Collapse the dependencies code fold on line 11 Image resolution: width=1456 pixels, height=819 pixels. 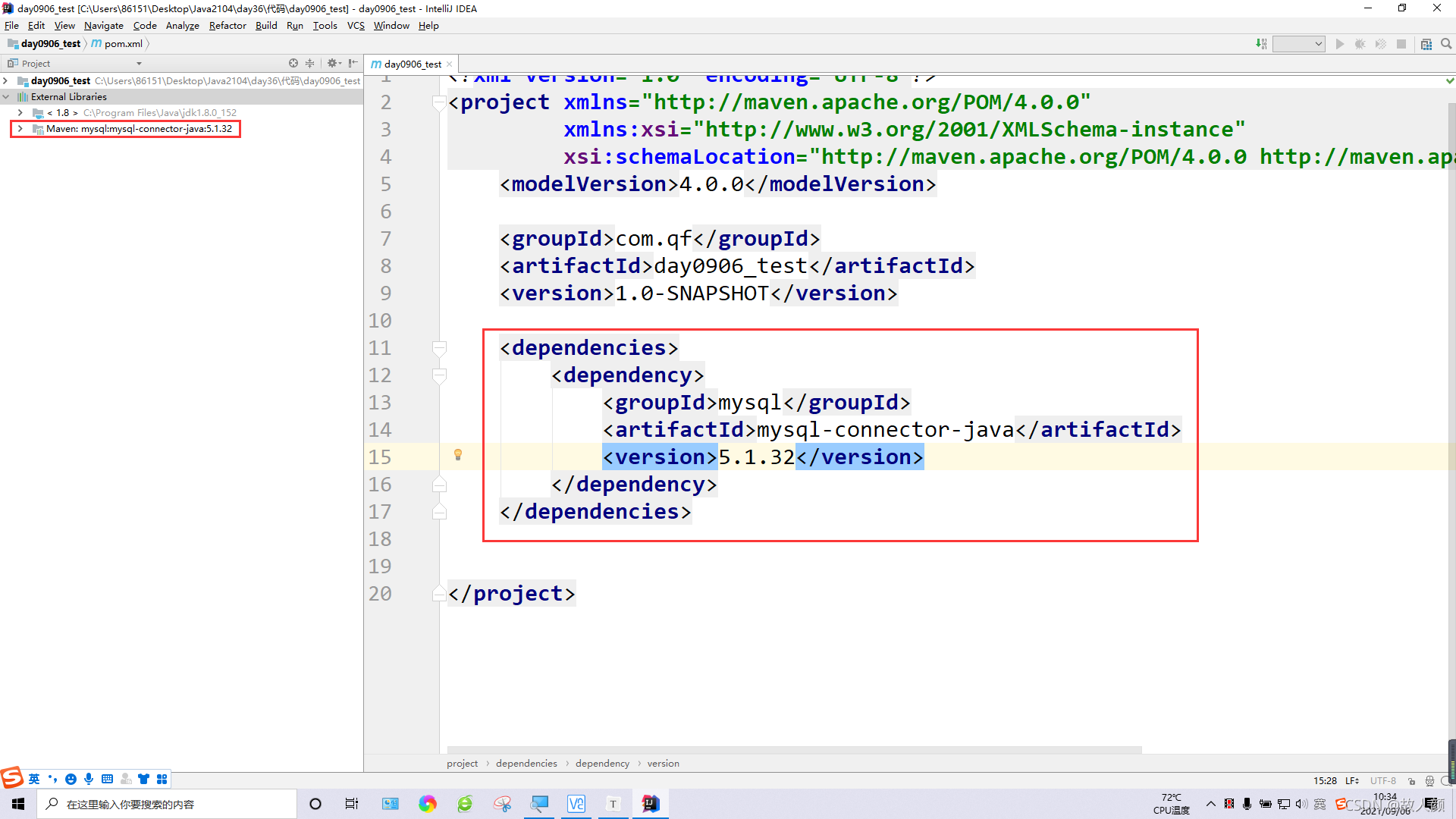click(439, 348)
